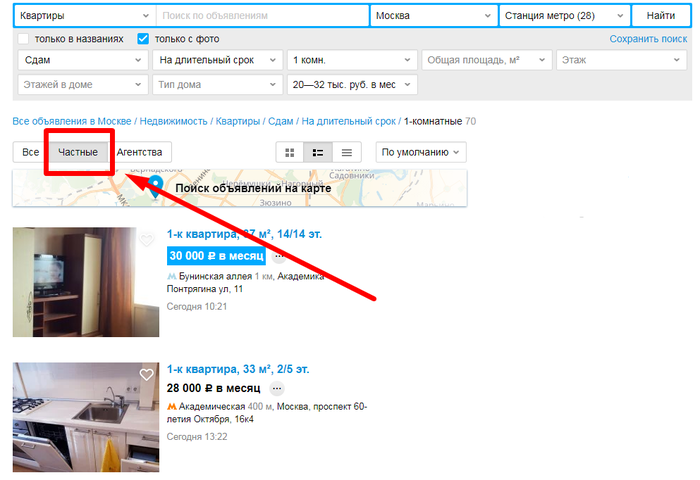Expand the 'По умолчанию' sort dropdown
Screen dimensions: 700x480
pyautogui.click(x=421, y=153)
